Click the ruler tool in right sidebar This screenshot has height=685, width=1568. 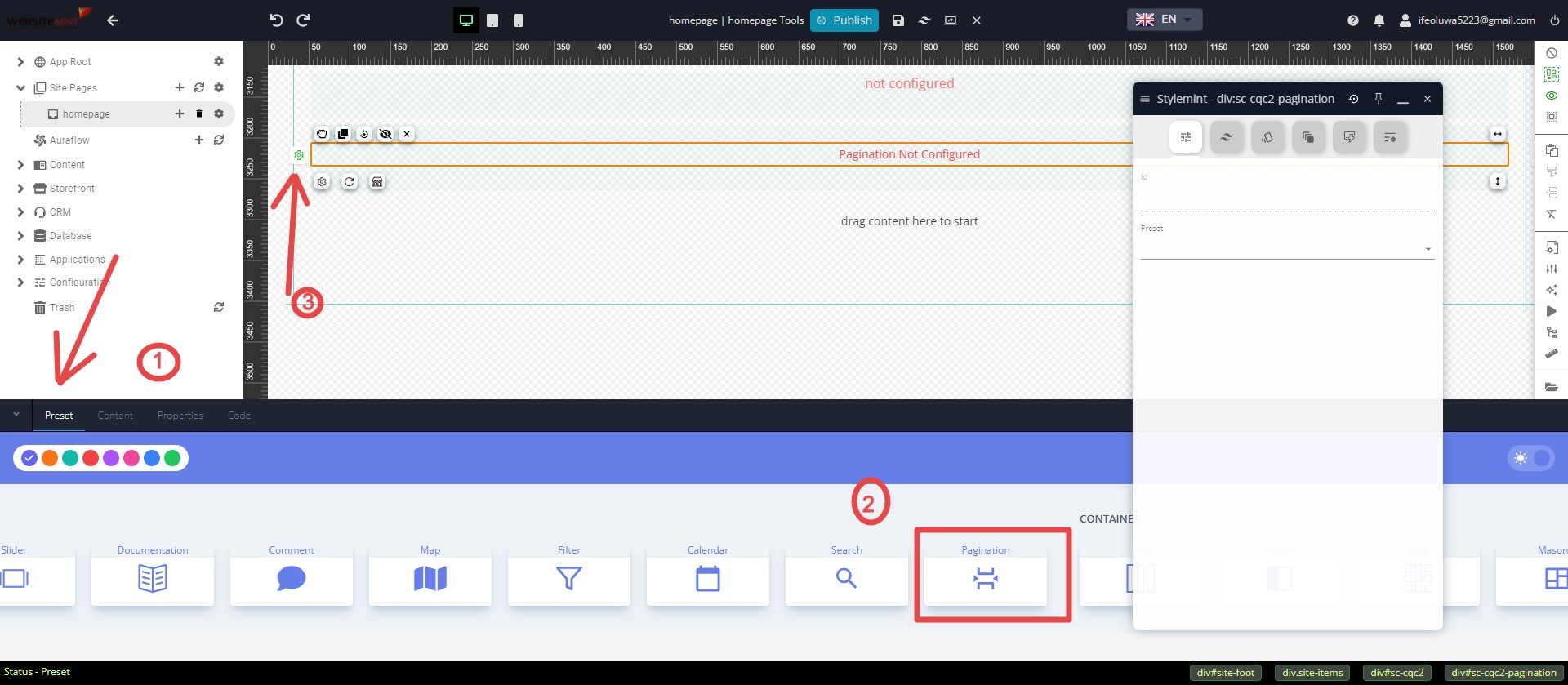1552,354
